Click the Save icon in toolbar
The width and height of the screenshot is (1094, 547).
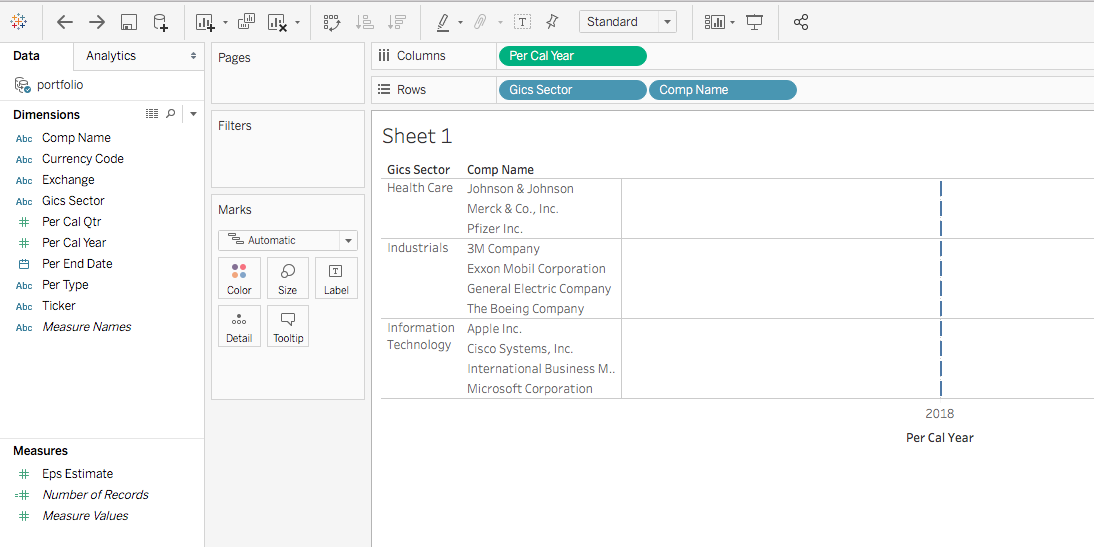128,22
